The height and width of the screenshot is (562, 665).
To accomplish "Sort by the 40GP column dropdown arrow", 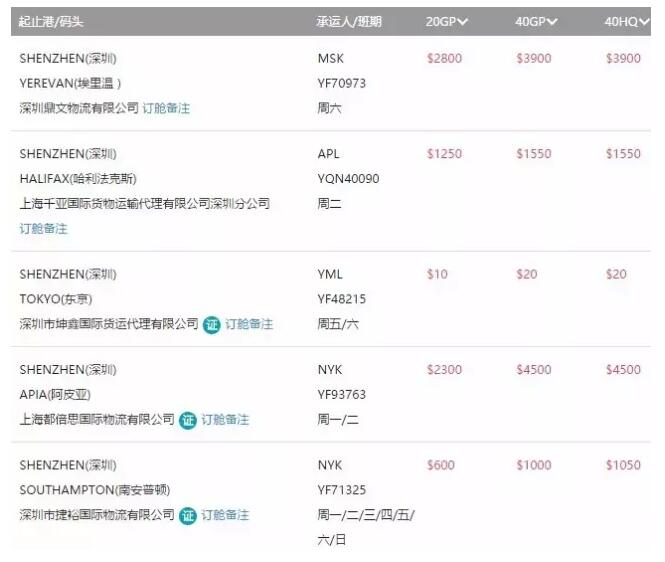I will click(552, 22).
